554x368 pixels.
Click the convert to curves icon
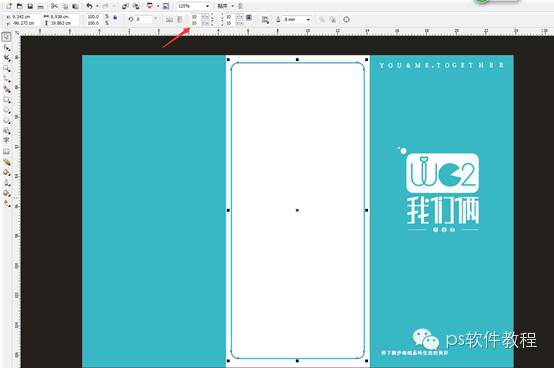(x=347, y=19)
